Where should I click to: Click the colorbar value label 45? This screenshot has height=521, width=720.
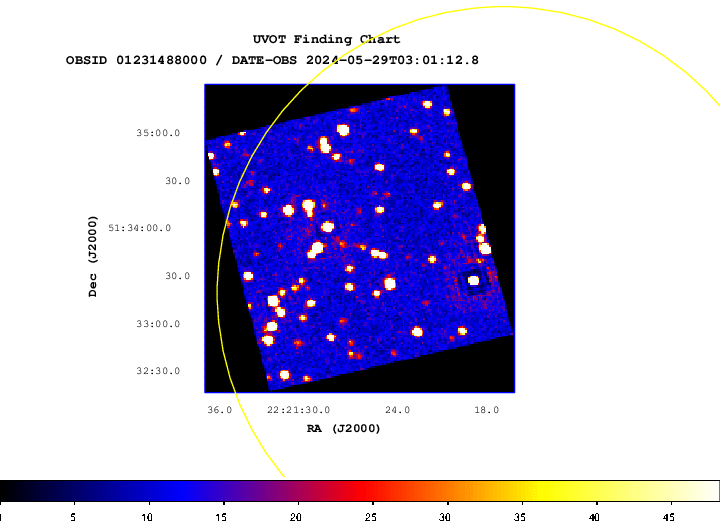pyautogui.click(x=669, y=517)
